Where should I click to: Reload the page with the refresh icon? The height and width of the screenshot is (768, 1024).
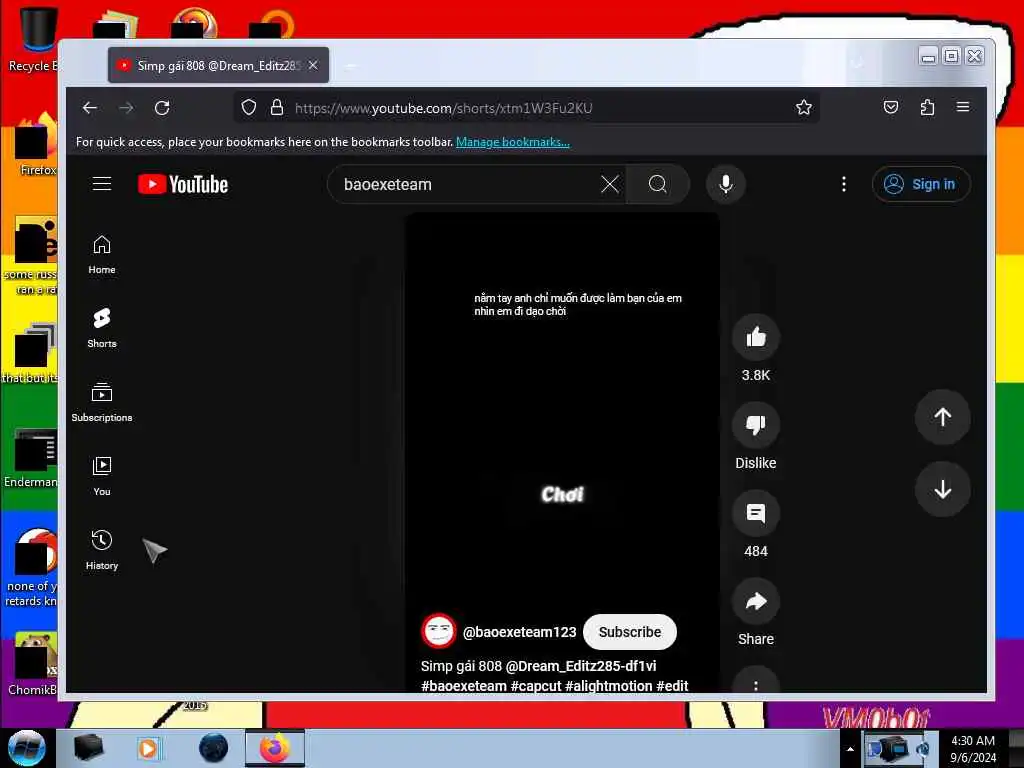pos(162,108)
